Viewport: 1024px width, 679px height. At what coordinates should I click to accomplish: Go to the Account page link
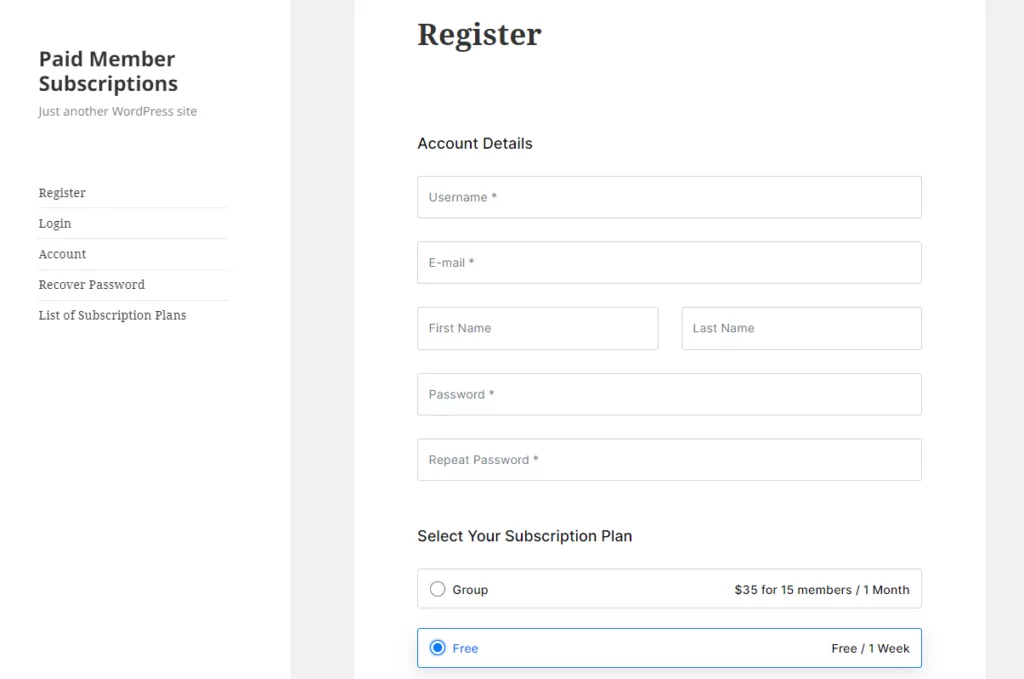(62, 254)
